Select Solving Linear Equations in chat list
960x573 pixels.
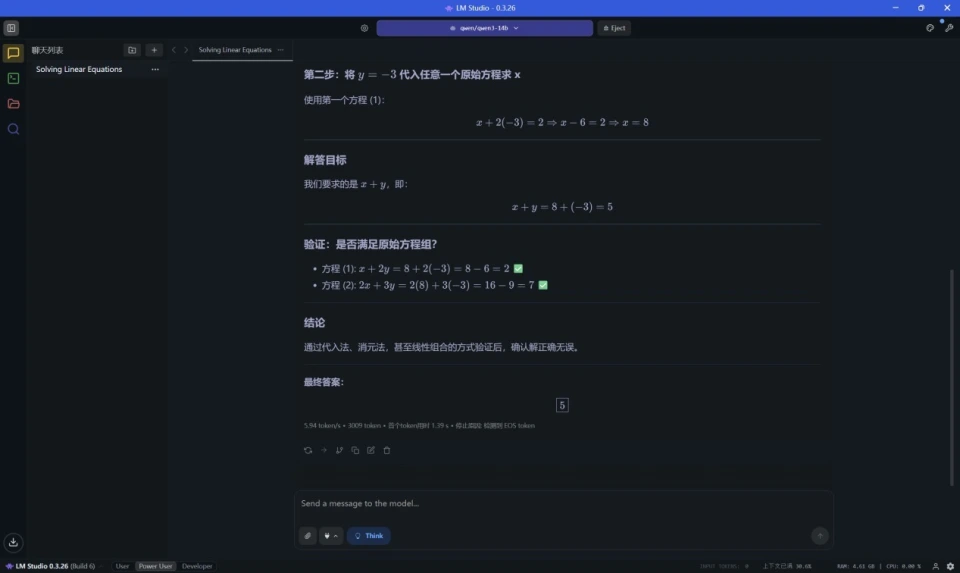(79, 70)
